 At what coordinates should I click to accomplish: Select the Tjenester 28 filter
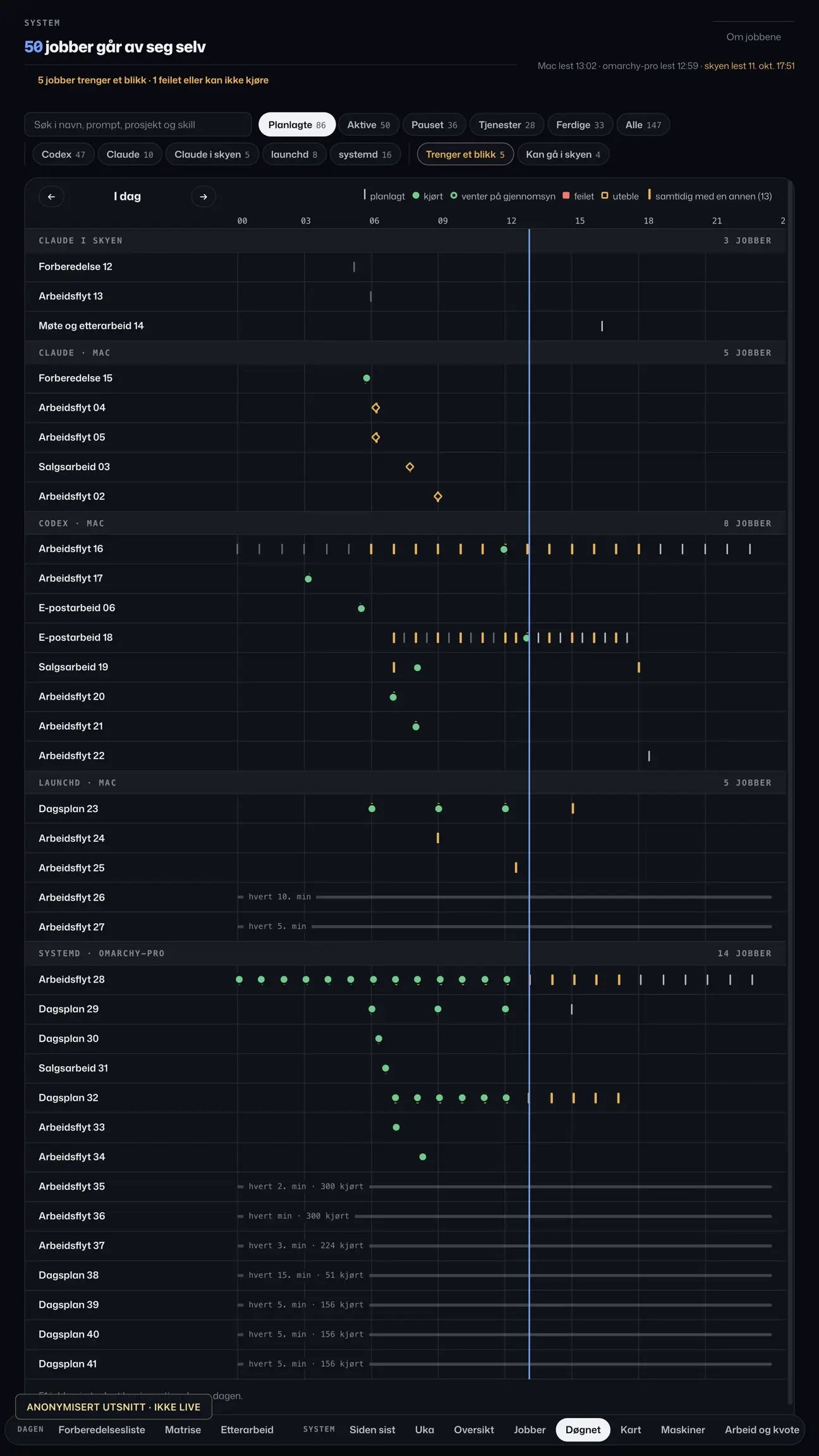(507, 125)
